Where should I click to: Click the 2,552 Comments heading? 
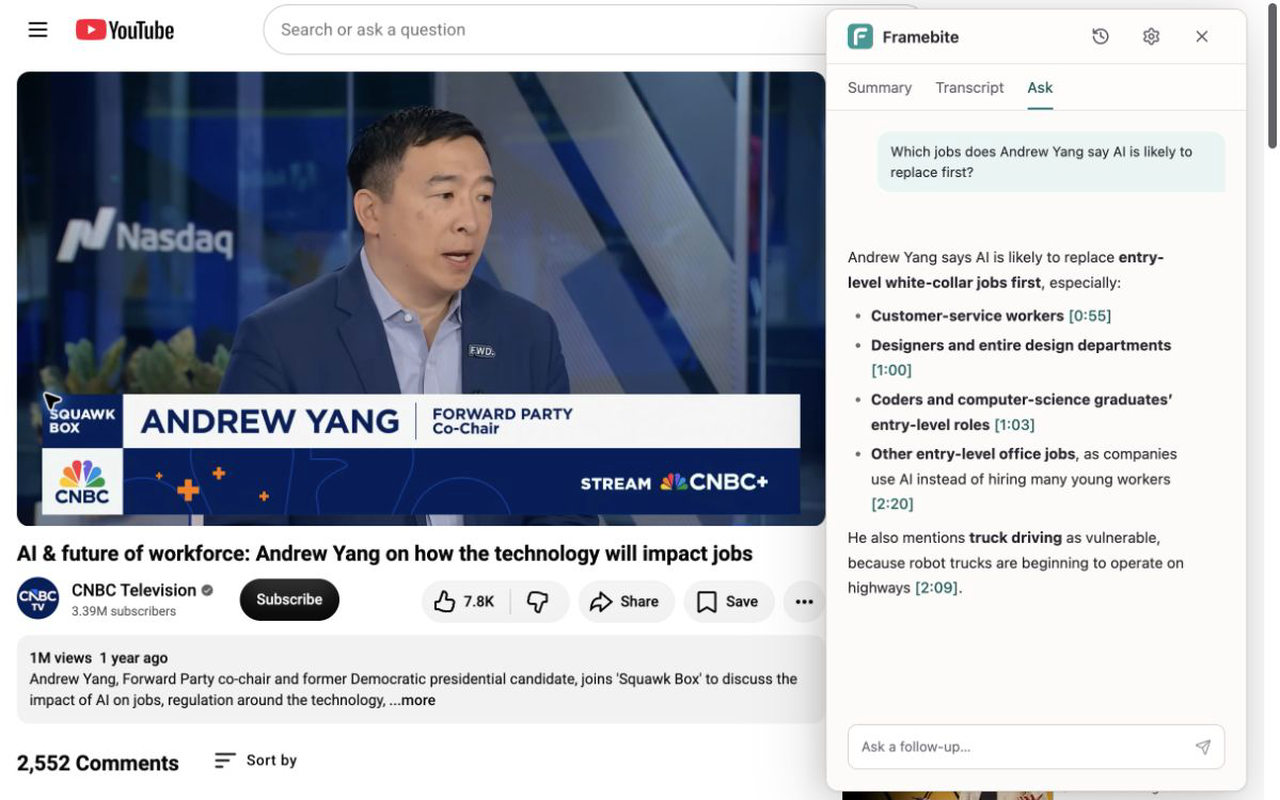click(98, 763)
